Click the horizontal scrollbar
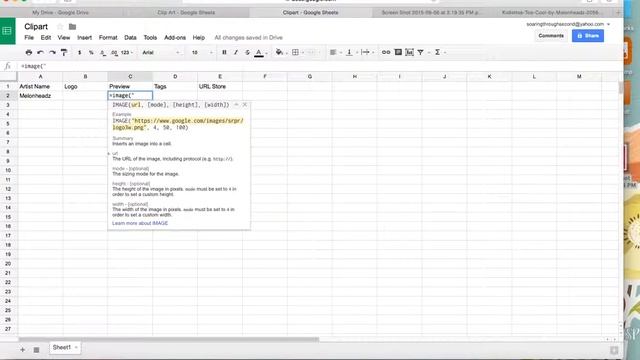 (x=168, y=339)
